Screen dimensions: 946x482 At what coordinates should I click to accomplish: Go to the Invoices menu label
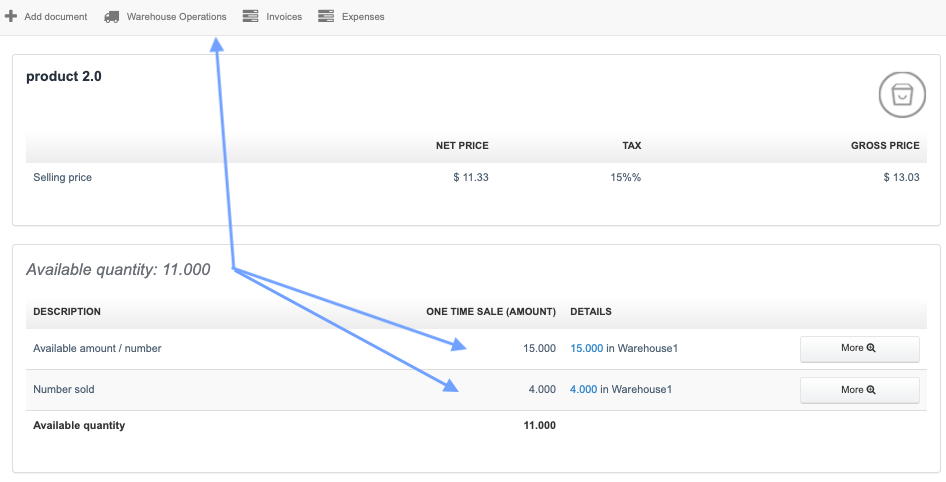click(x=284, y=17)
